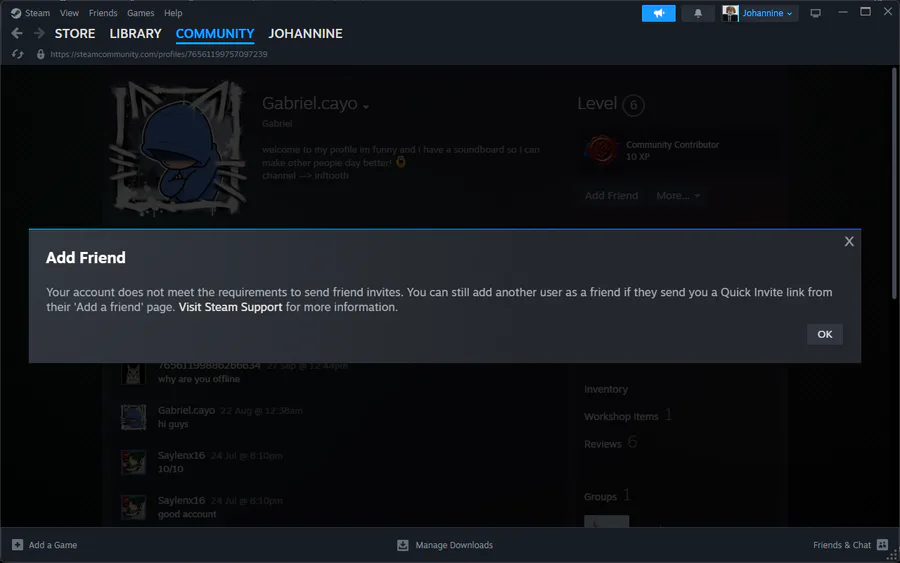Click the Steam logo icon in the title bar
Viewport: 900px width, 563px height.
pyautogui.click(x=16, y=13)
